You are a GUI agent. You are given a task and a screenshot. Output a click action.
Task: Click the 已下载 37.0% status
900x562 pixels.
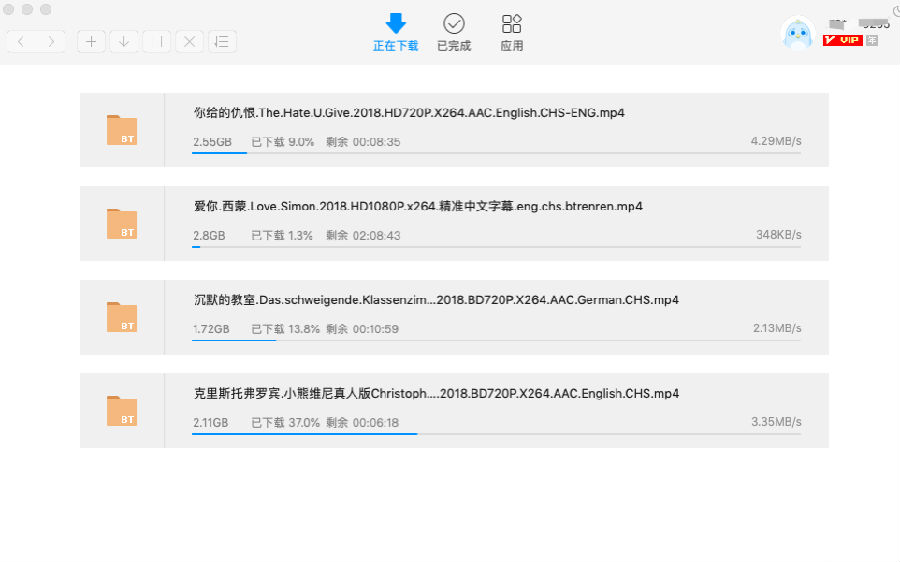point(285,423)
